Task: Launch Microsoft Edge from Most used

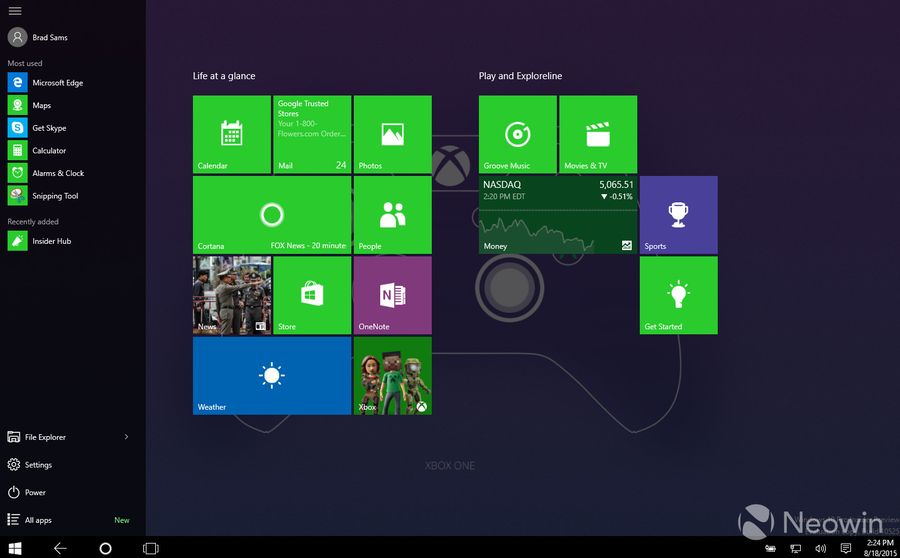Action: [46, 83]
